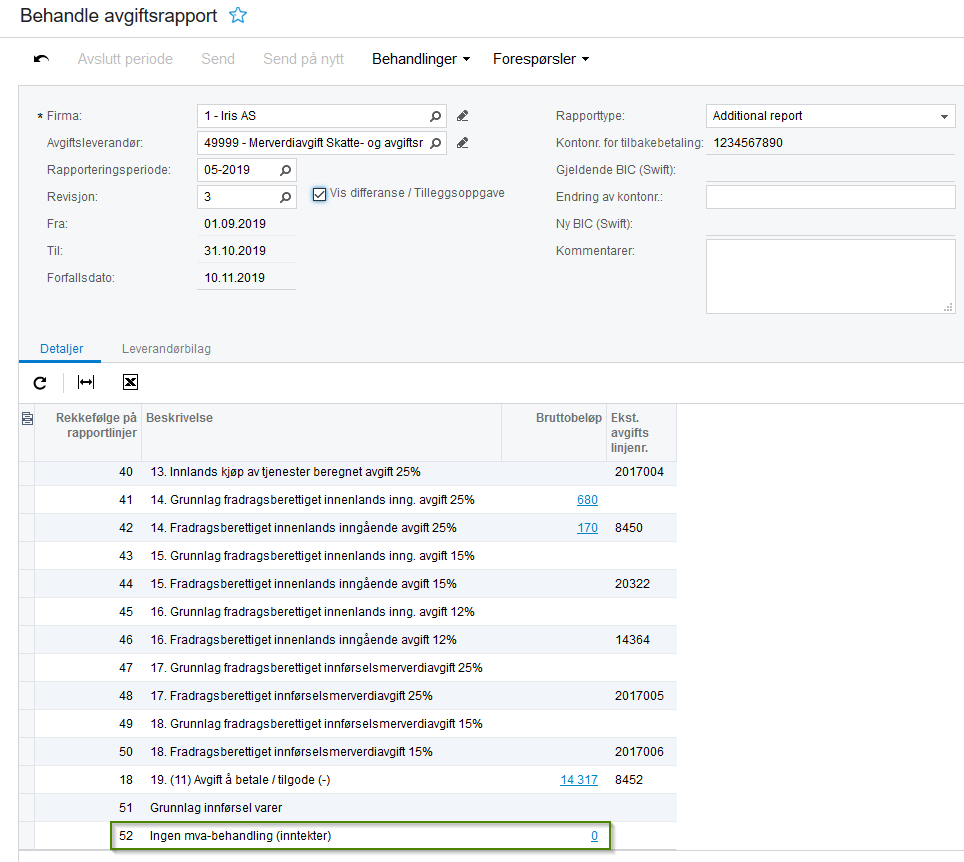
Task: Open the 14 317 amount link
Action: tap(579, 780)
